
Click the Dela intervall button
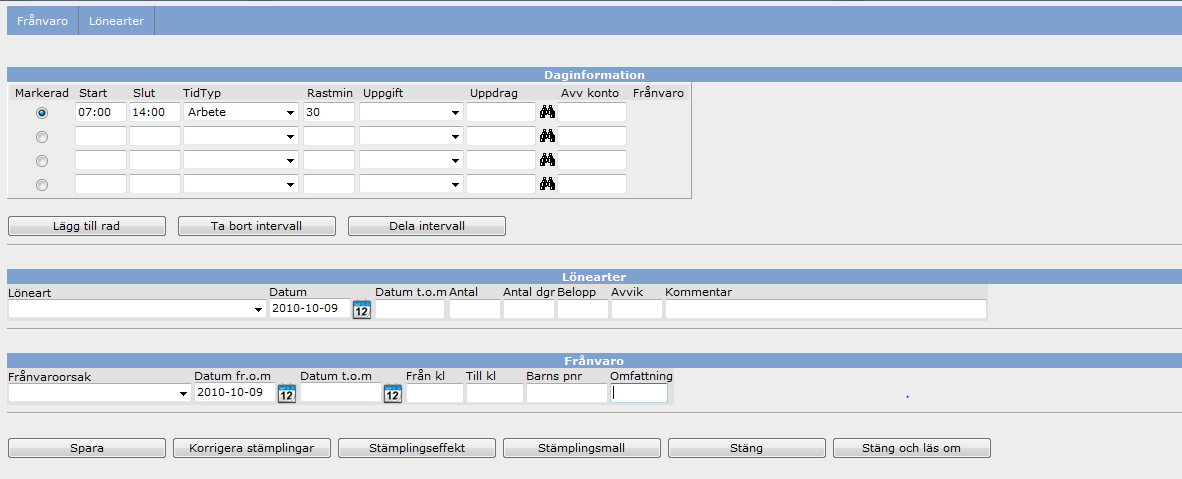tap(427, 226)
